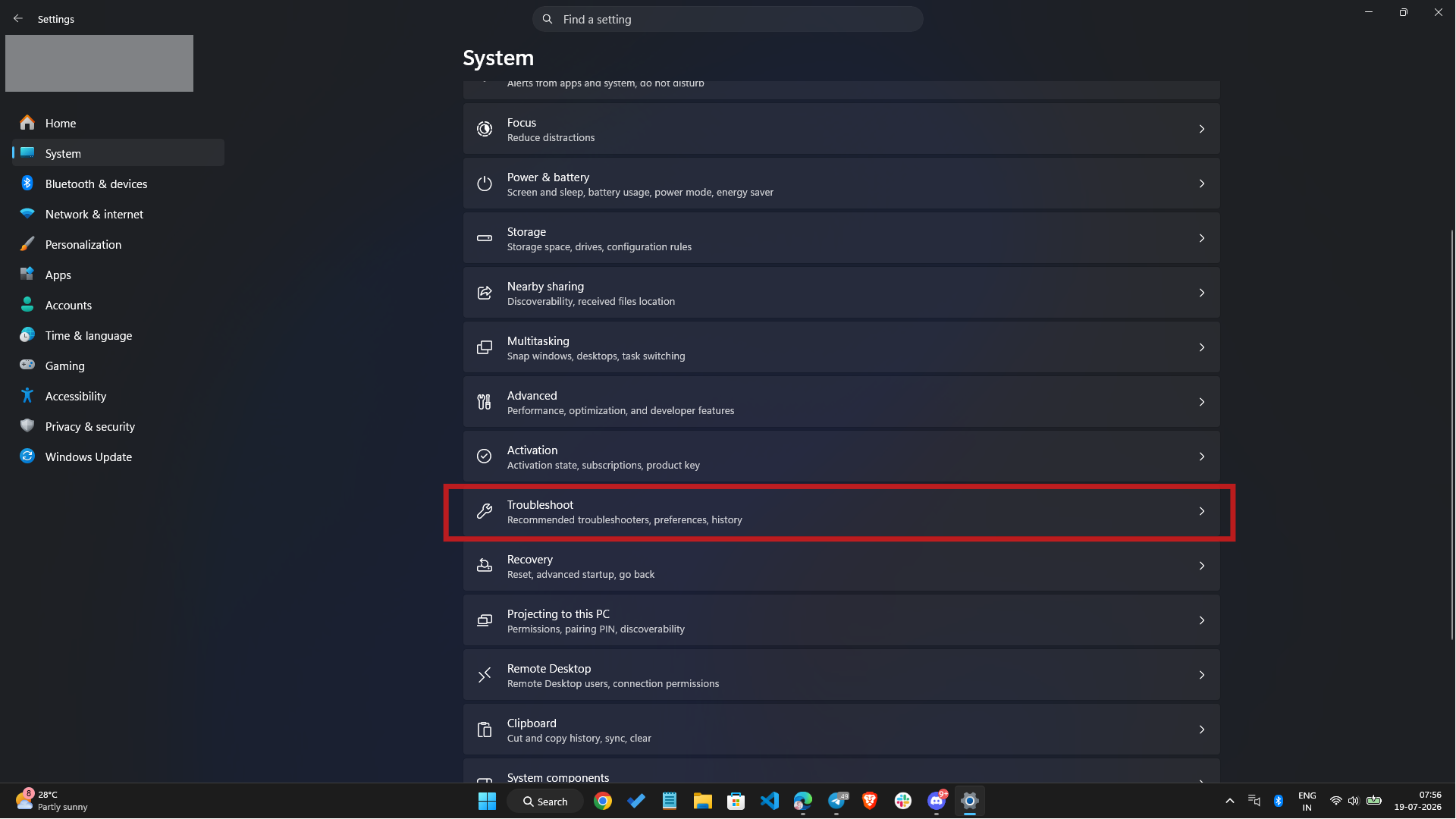Expand Nearby sharing chevron
This screenshot has height=819, width=1456.
pos(1202,293)
